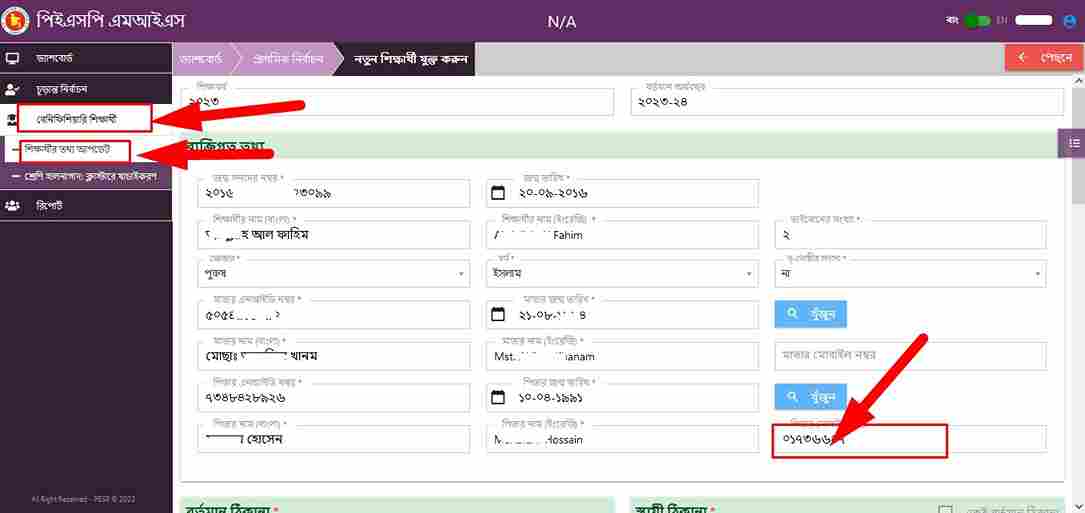Open the mother's birth date calendar icon

point(498,314)
